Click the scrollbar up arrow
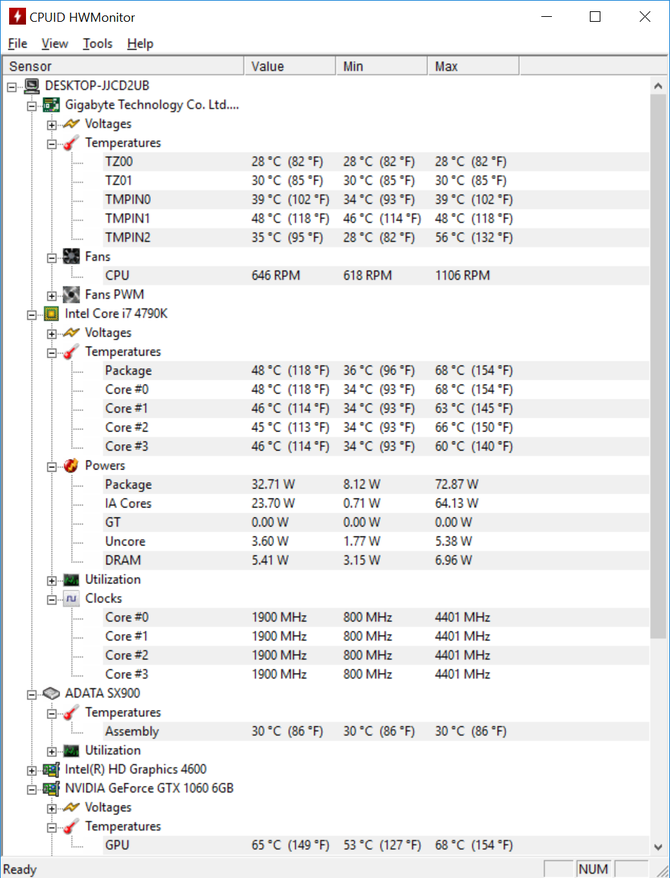The height and width of the screenshot is (878, 670). 658,86
